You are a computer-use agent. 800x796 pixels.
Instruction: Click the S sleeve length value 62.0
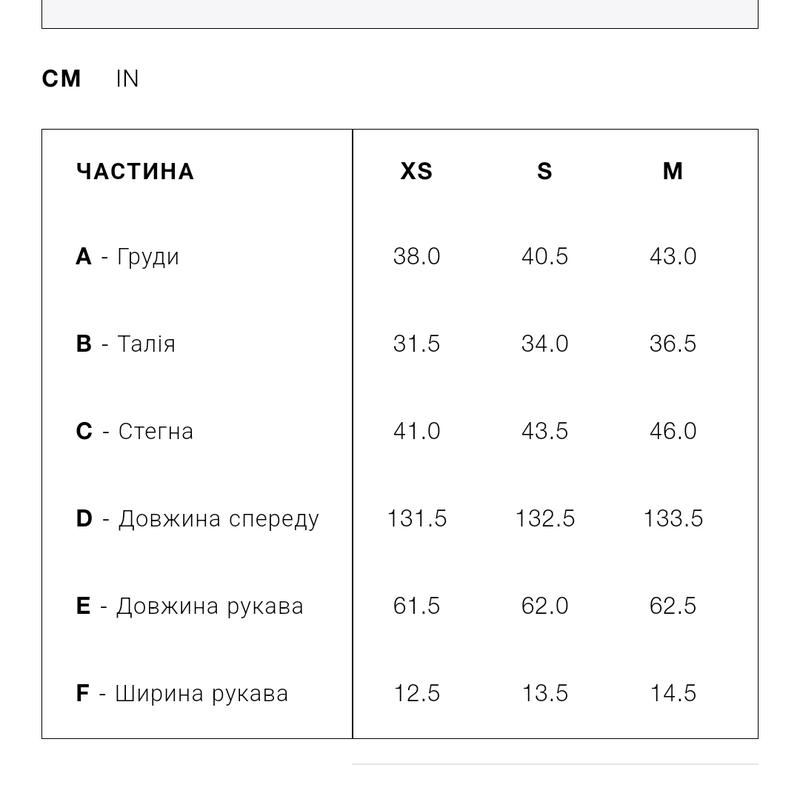[544, 606]
